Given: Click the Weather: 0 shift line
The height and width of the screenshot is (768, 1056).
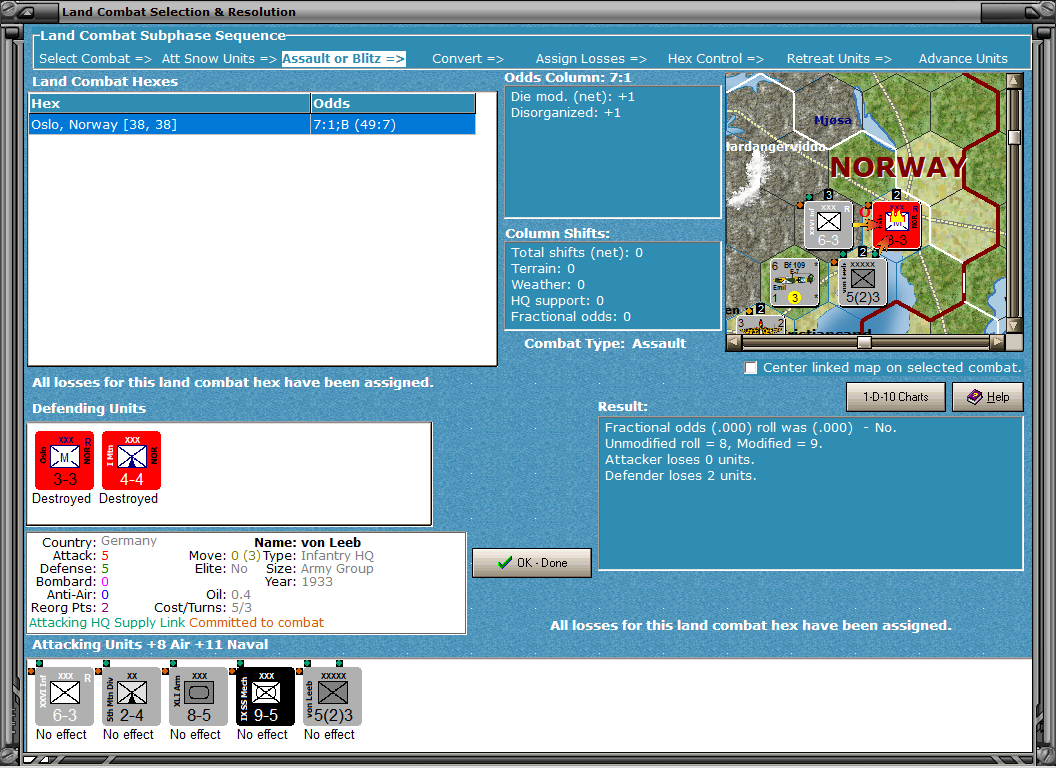Looking at the screenshot, I should pos(548,284).
